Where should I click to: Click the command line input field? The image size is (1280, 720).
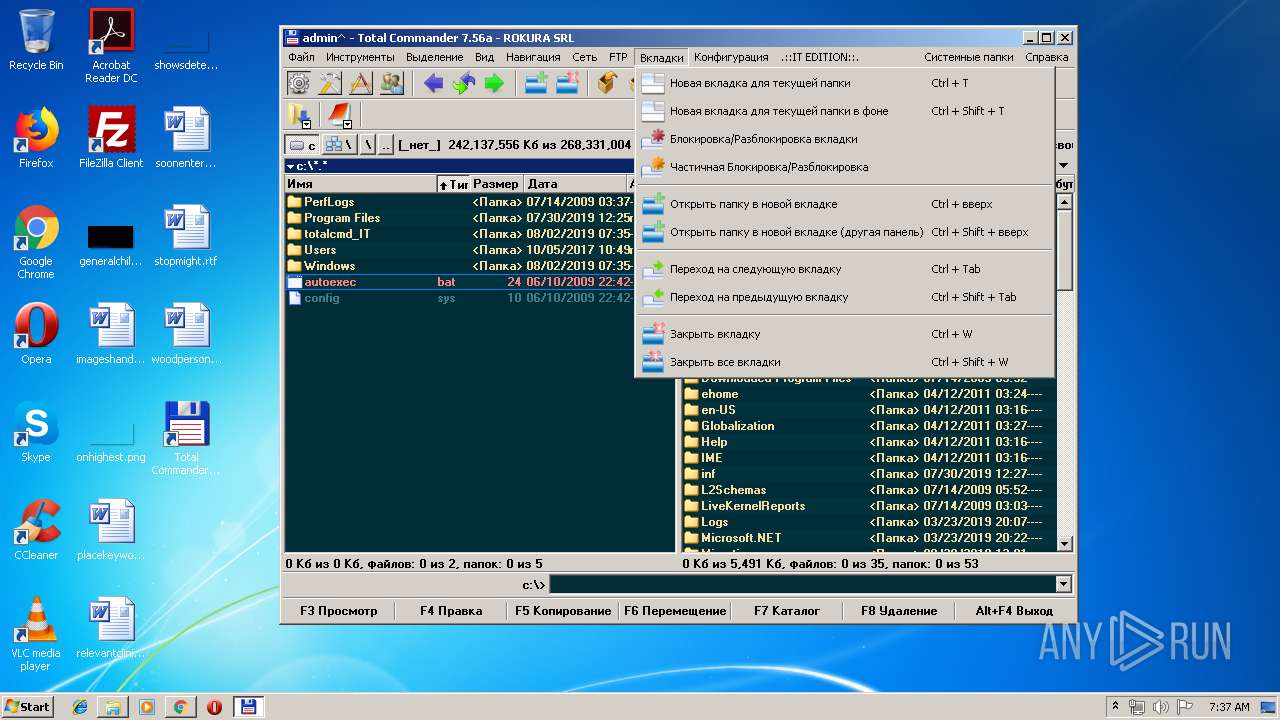pyautogui.click(x=802, y=584)
